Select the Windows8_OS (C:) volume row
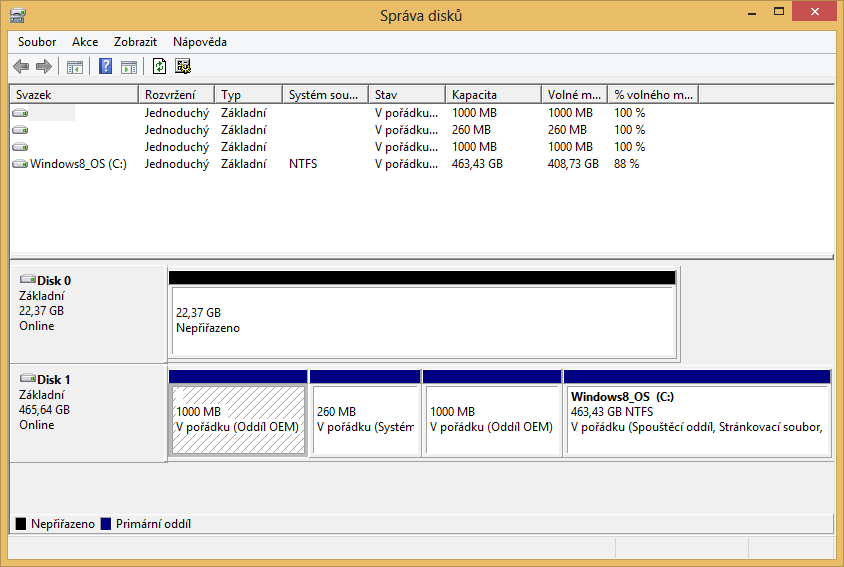This screenshot has height=567, width=844. point(78,164)
